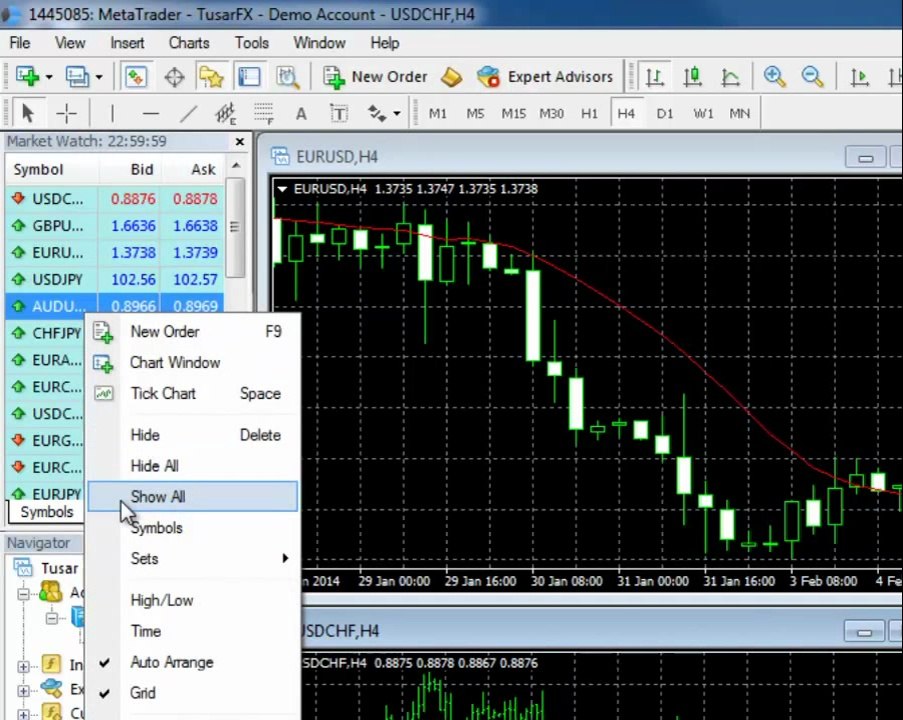Switch to the M15 timeframe
903x720 pixels.
point(513,113)
